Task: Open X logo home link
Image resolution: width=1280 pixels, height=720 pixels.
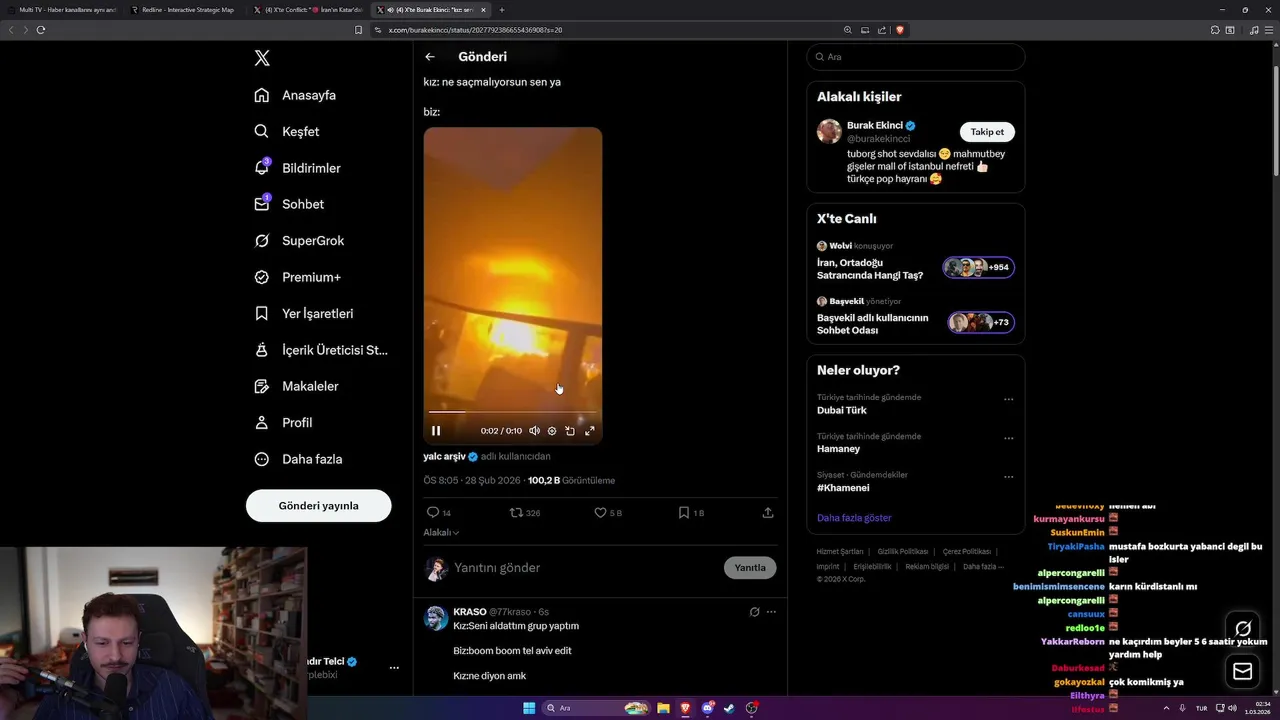Action: [262, 58]
